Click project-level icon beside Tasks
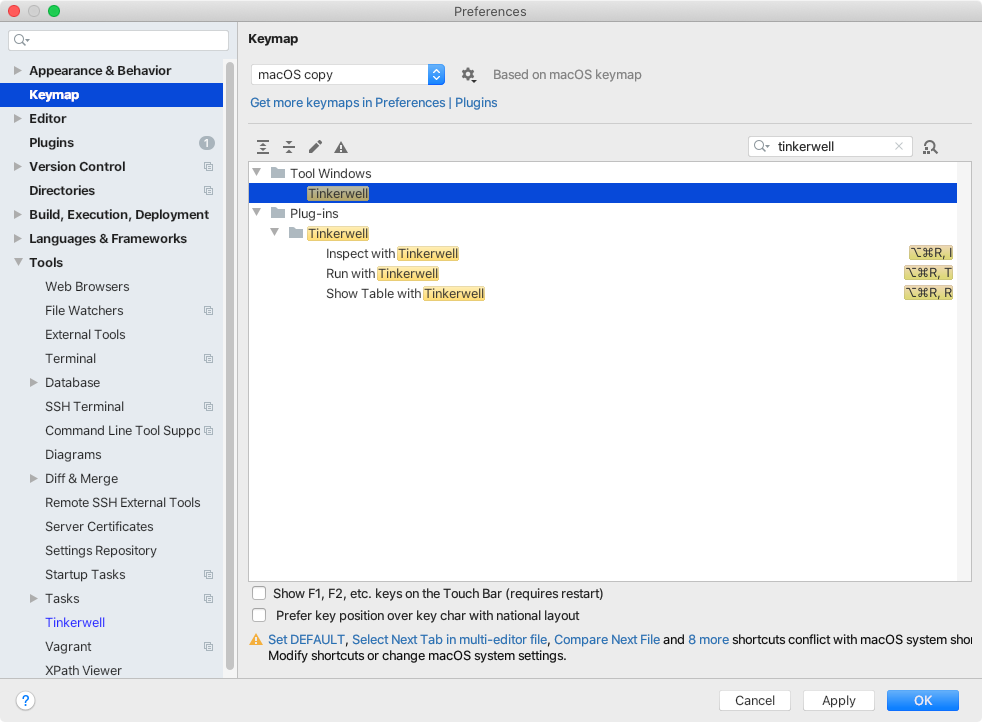Screen dimensions: 982x722 (209, 599)
